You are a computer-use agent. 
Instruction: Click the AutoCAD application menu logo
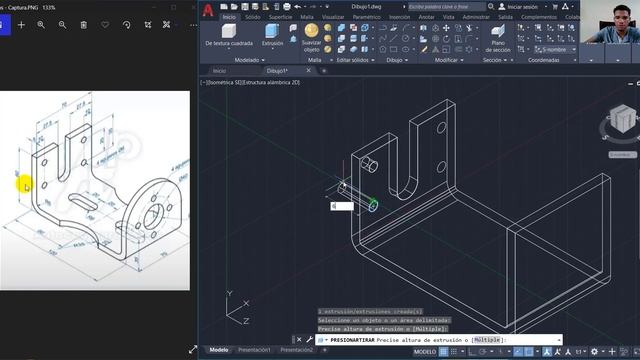point(208,10)
